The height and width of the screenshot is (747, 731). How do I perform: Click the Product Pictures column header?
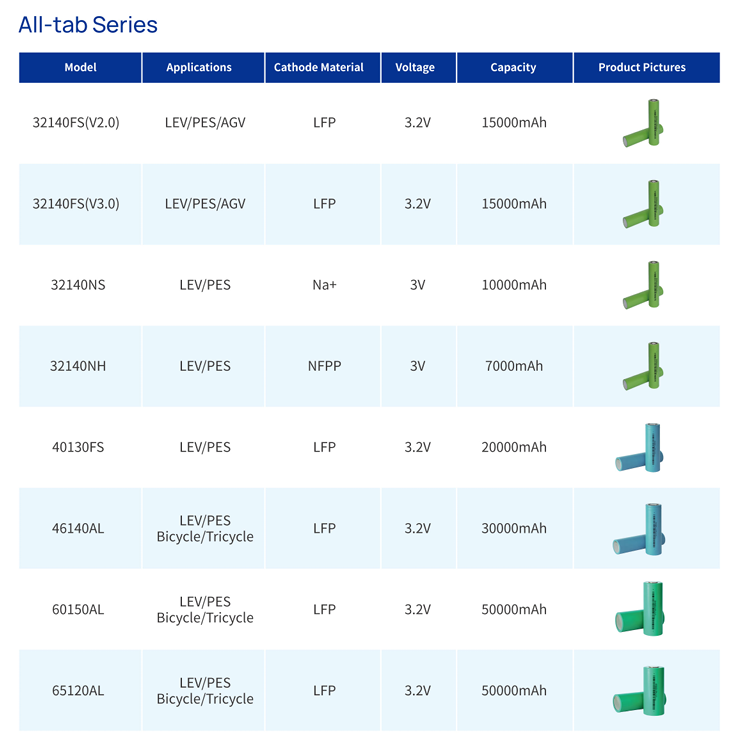642,68
